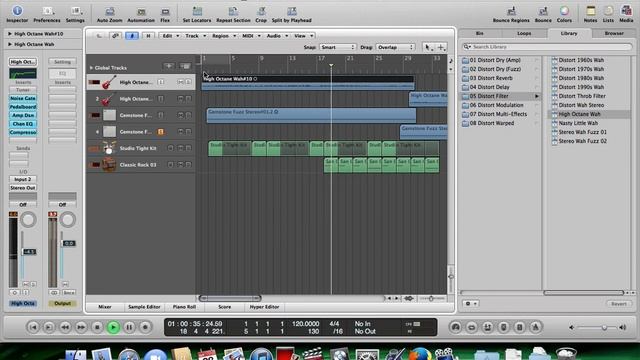Click the Input 2 button in channel strip

pyautogui.click(x=23, y=179)
